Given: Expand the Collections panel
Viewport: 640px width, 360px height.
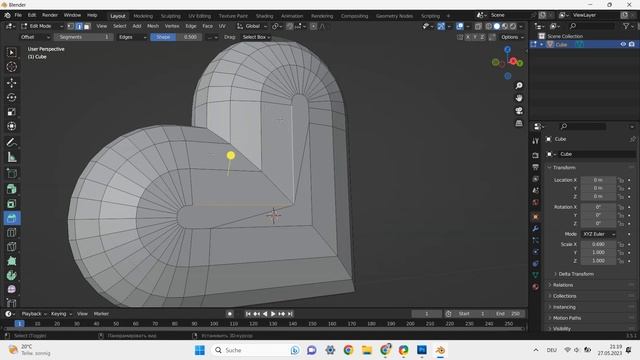Looking at the screenshot, I should 564,296.
